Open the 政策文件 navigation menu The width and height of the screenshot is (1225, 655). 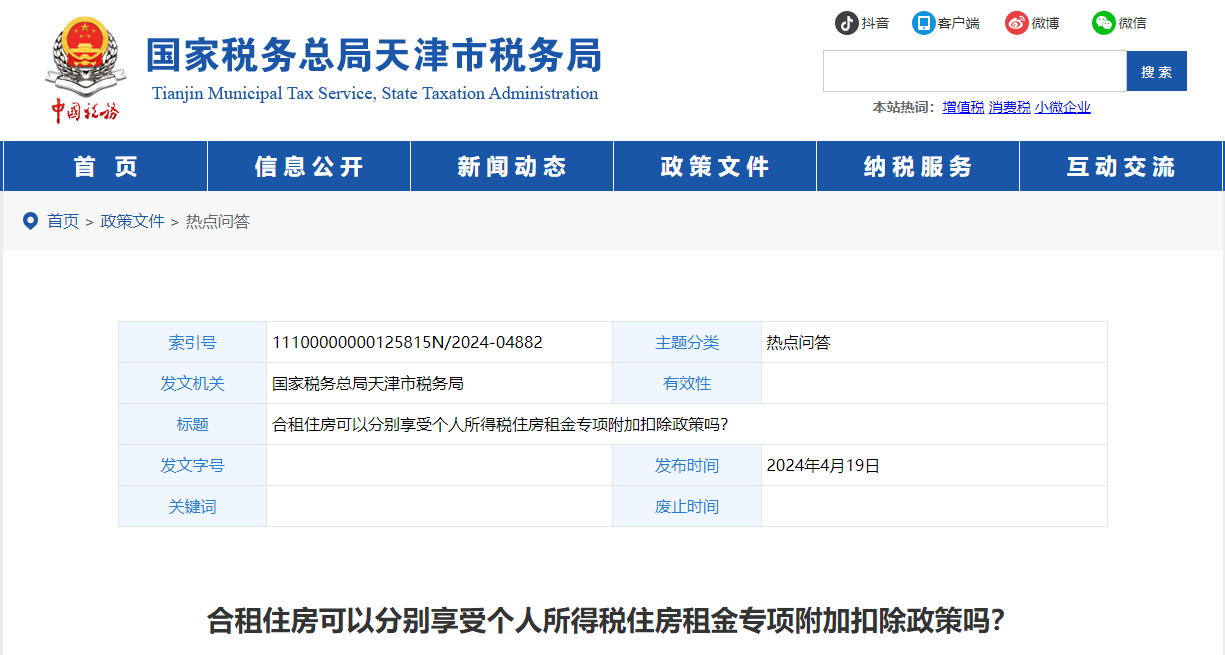(715, 167)
